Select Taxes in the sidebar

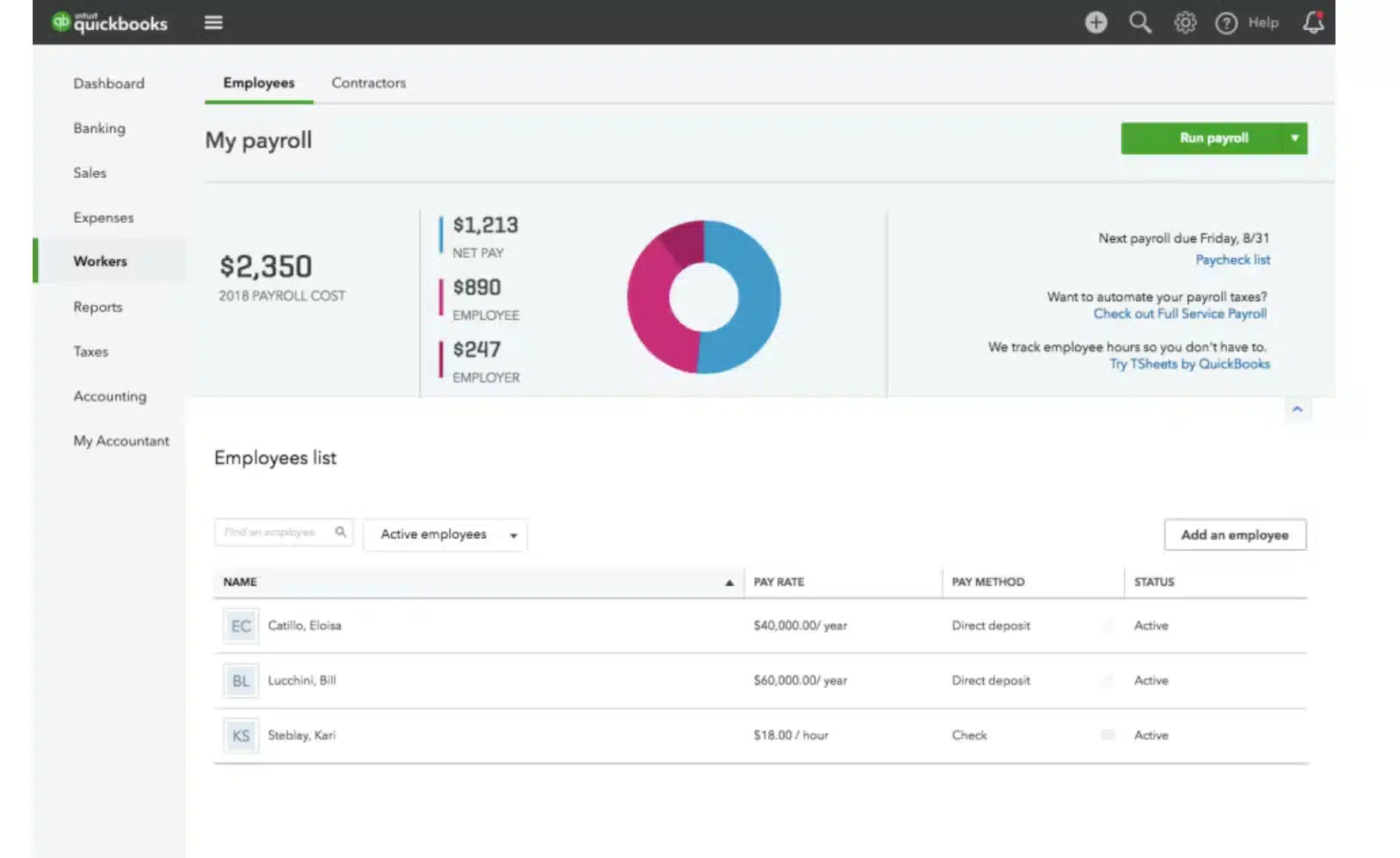(90, 352)
